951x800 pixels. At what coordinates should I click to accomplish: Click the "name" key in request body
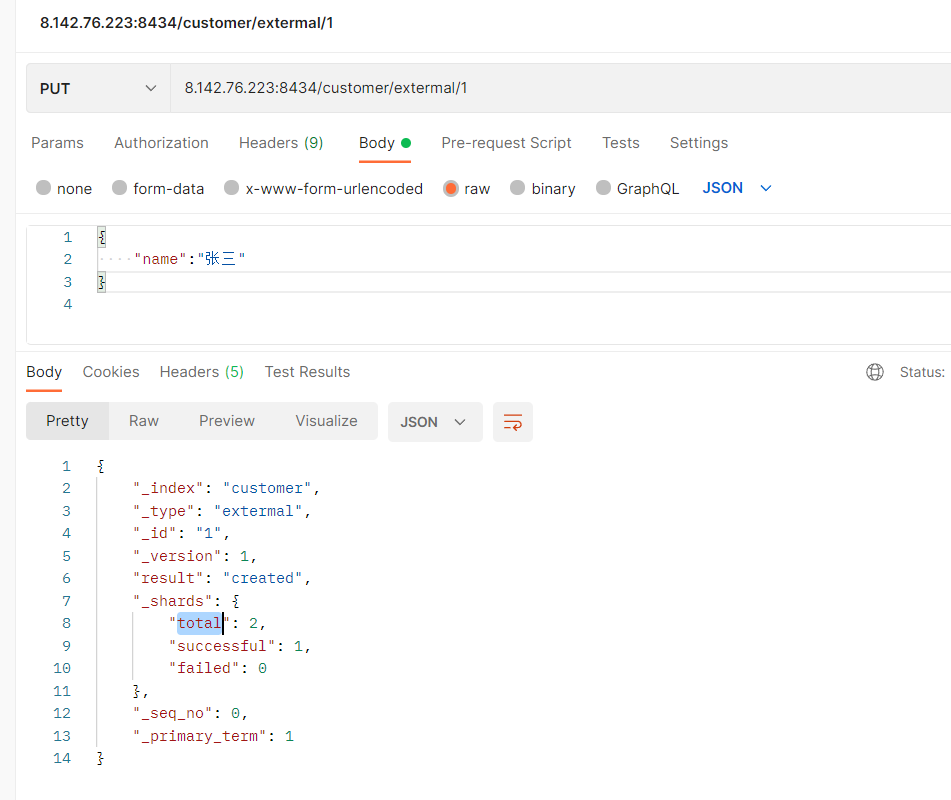coord(160,259)
